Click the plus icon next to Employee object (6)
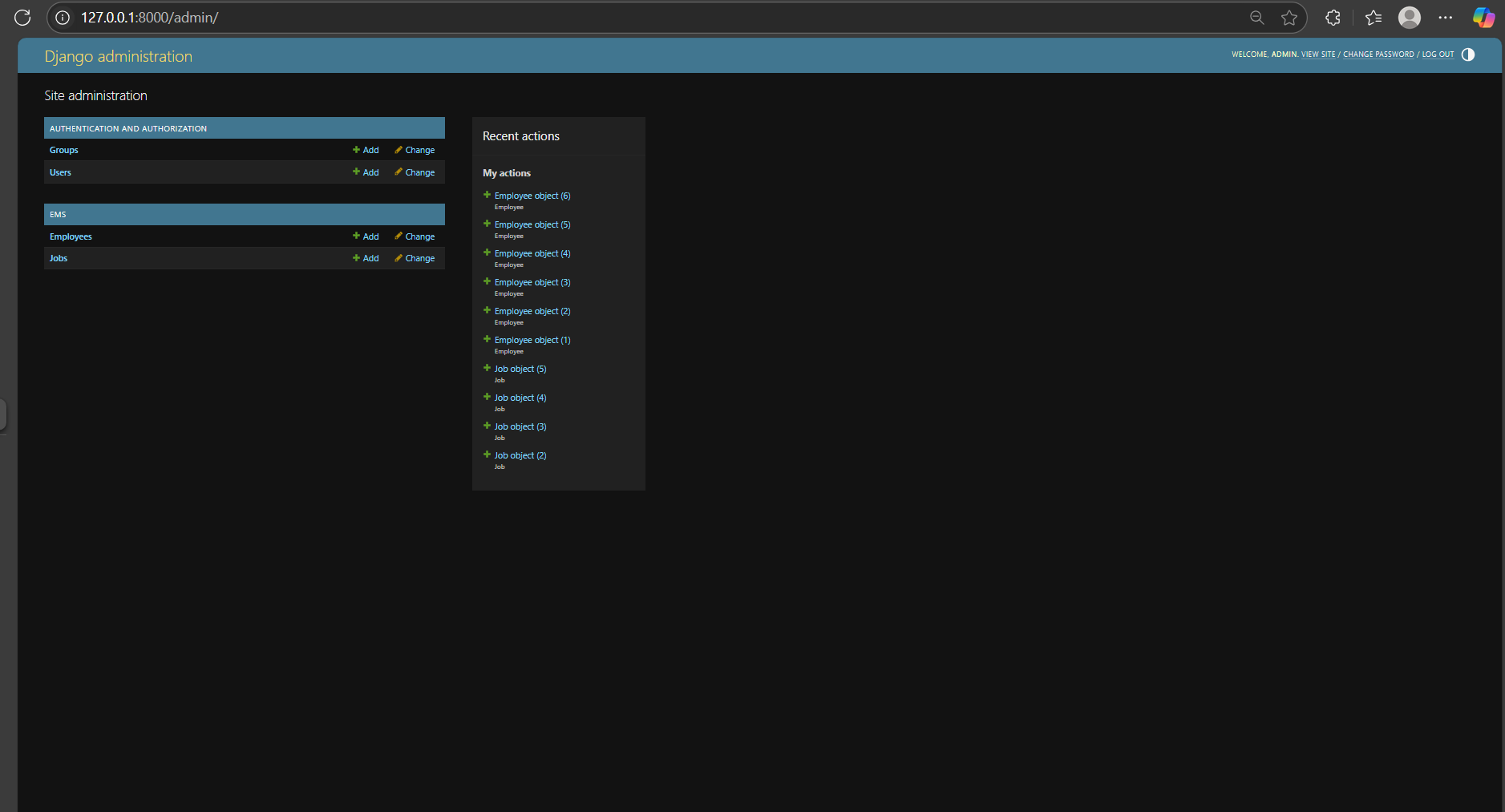 click(487, 195)
